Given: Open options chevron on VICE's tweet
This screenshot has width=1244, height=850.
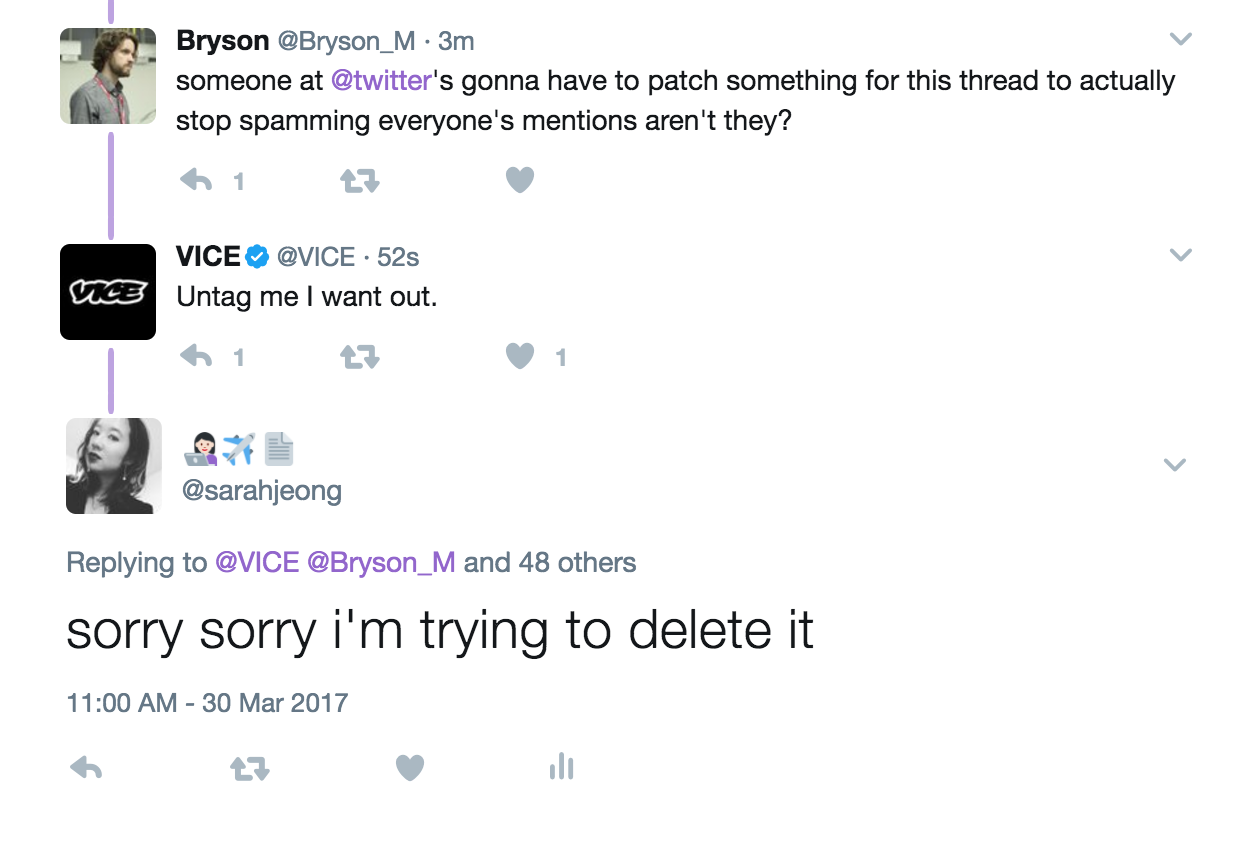Looking at the screenshot, I should 1180,256.
